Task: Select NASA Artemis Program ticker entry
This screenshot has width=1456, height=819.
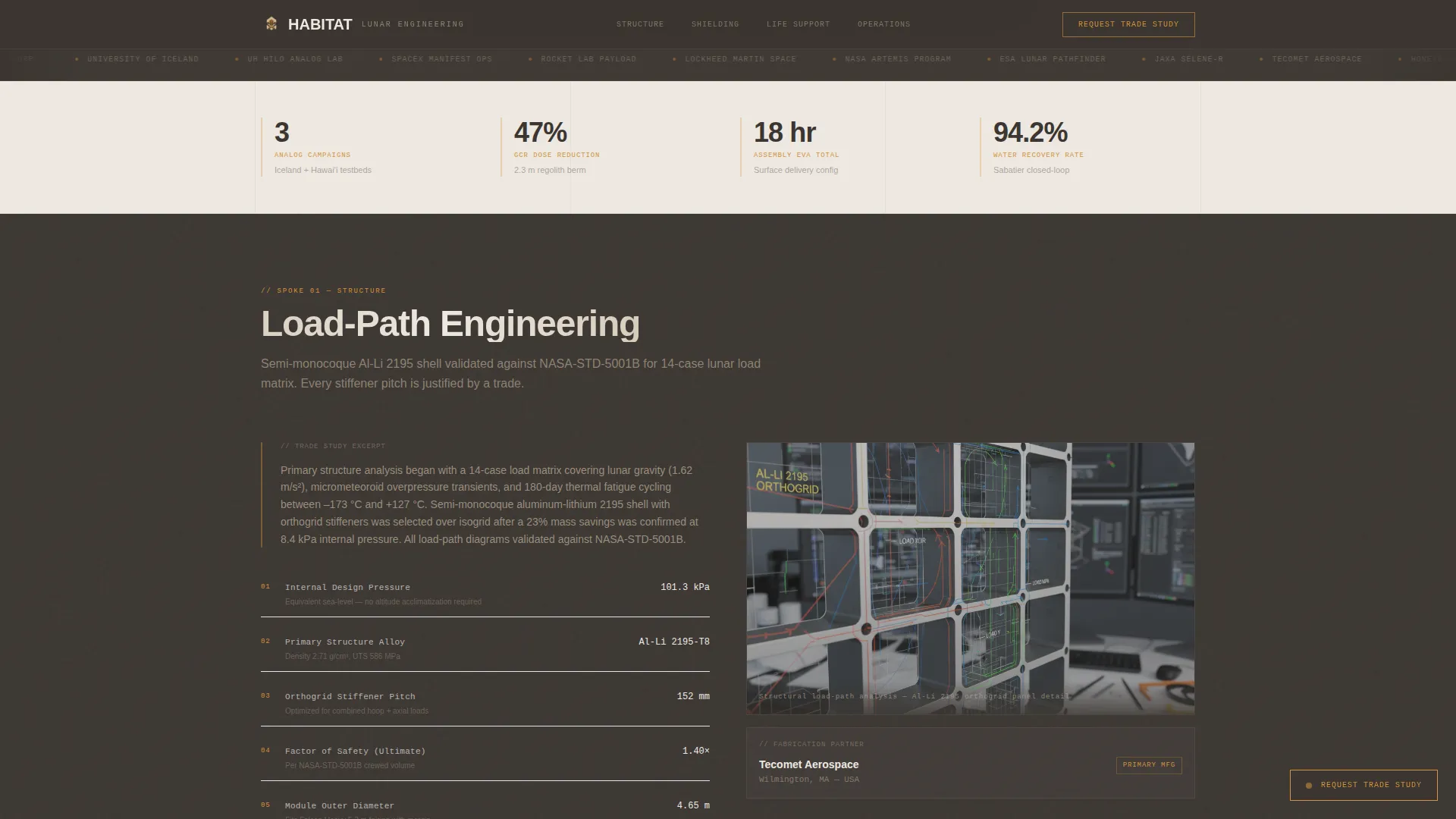Action: (898, 59)
